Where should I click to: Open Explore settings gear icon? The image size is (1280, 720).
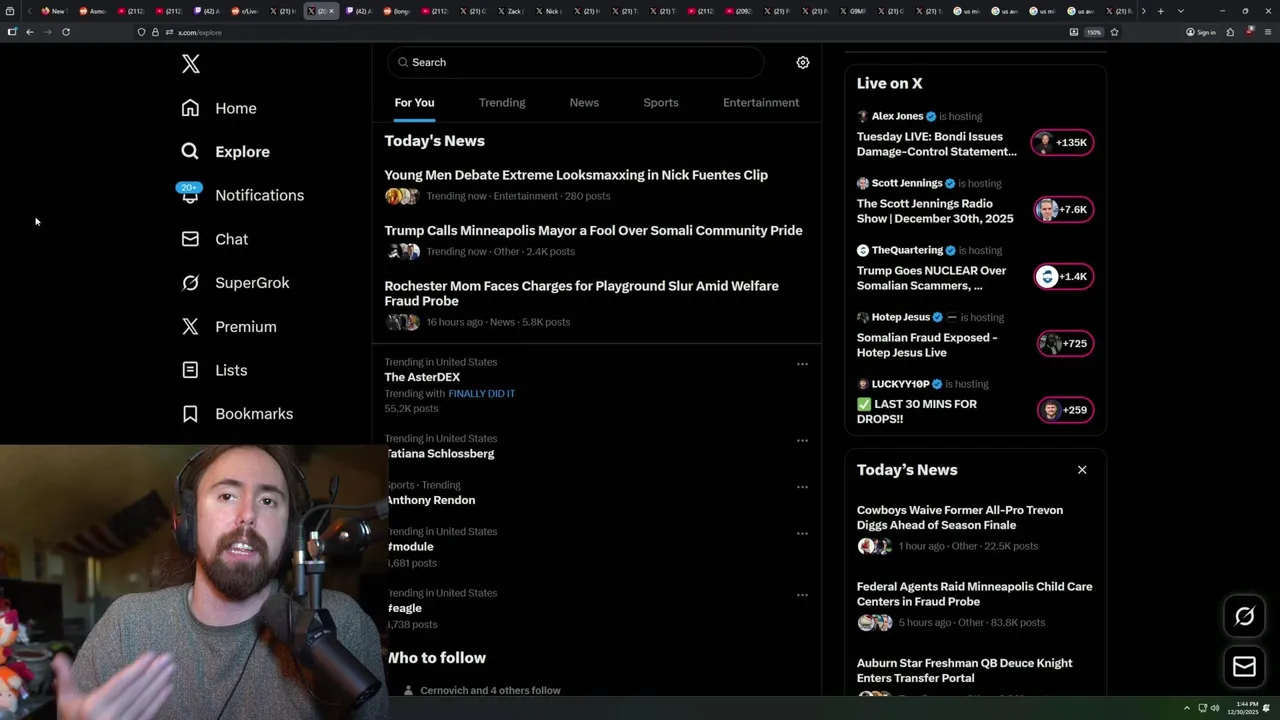coord(802,62)
